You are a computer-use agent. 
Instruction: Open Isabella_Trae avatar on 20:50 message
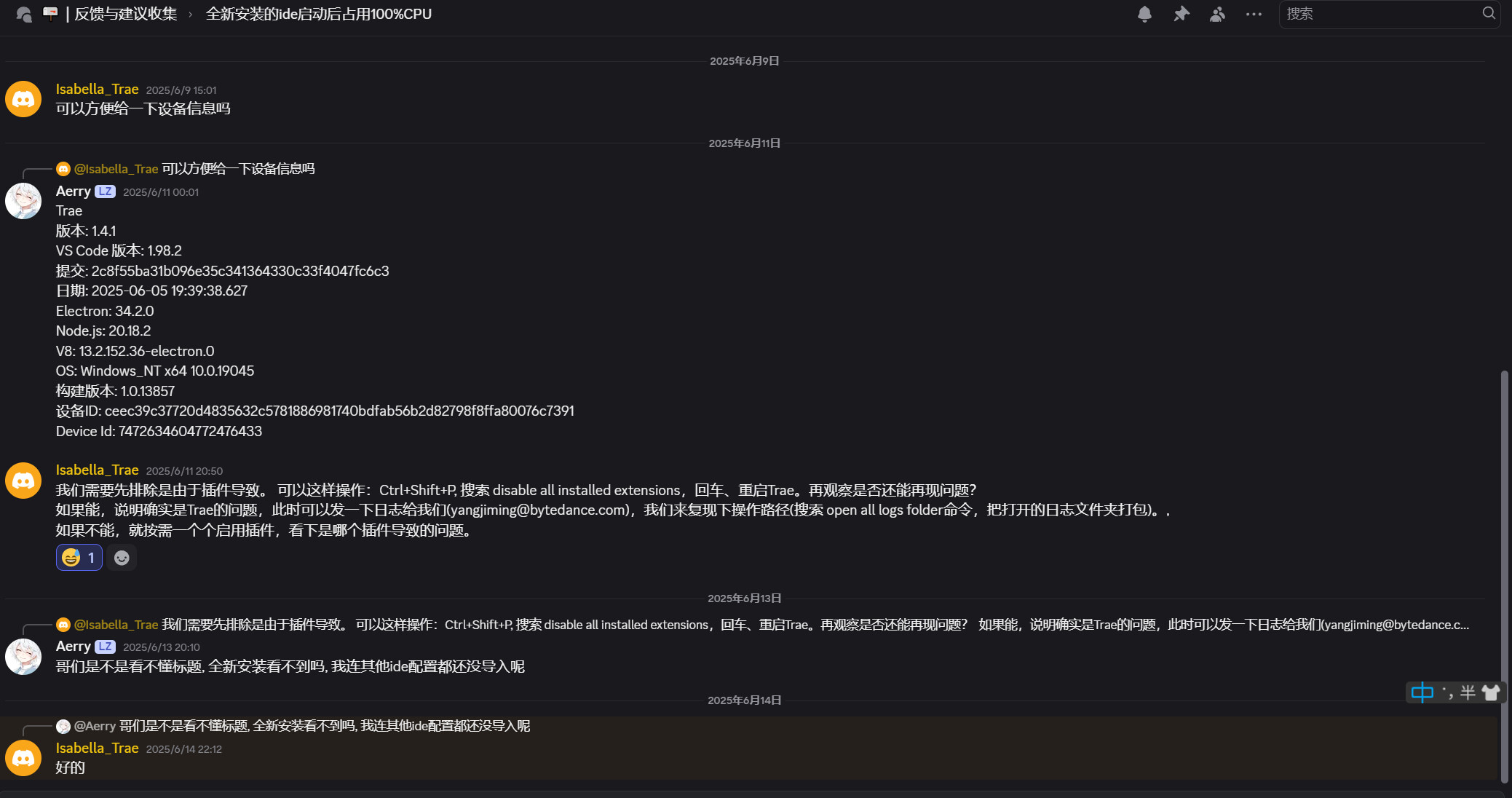(23, 481)
